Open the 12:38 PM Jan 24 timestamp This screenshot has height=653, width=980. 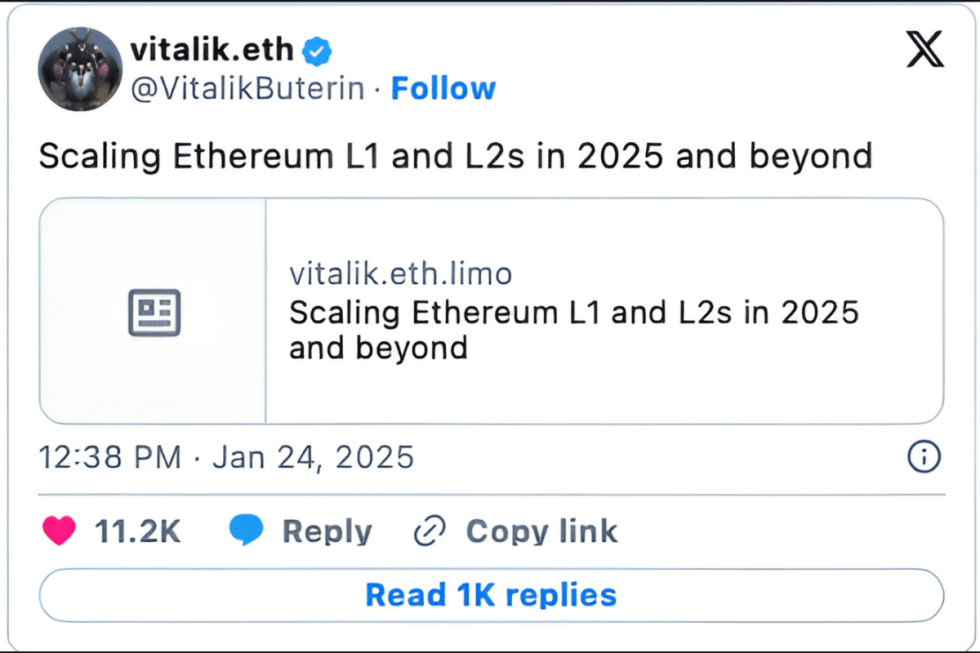tap(226, 457)
